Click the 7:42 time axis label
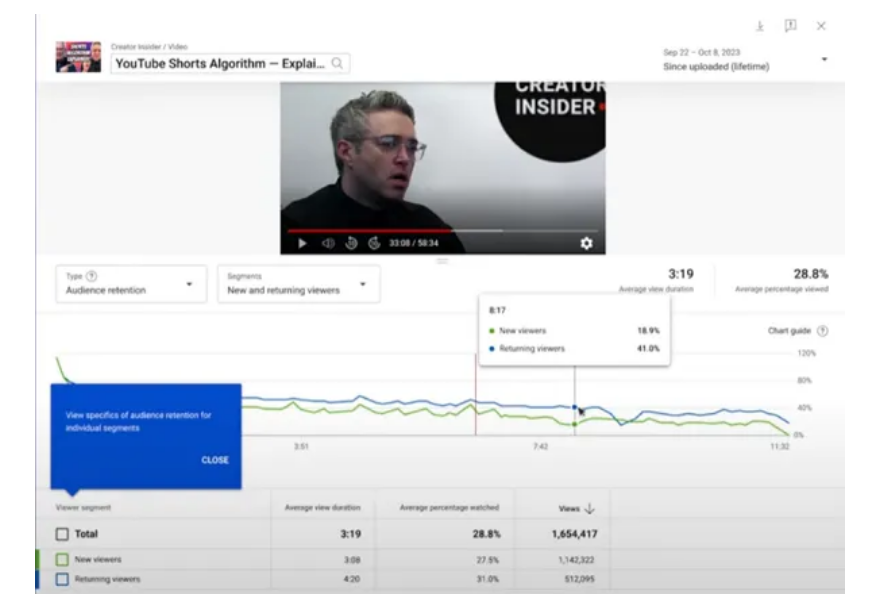This screenshot has height=608, width=888. (x=540, y=447)
